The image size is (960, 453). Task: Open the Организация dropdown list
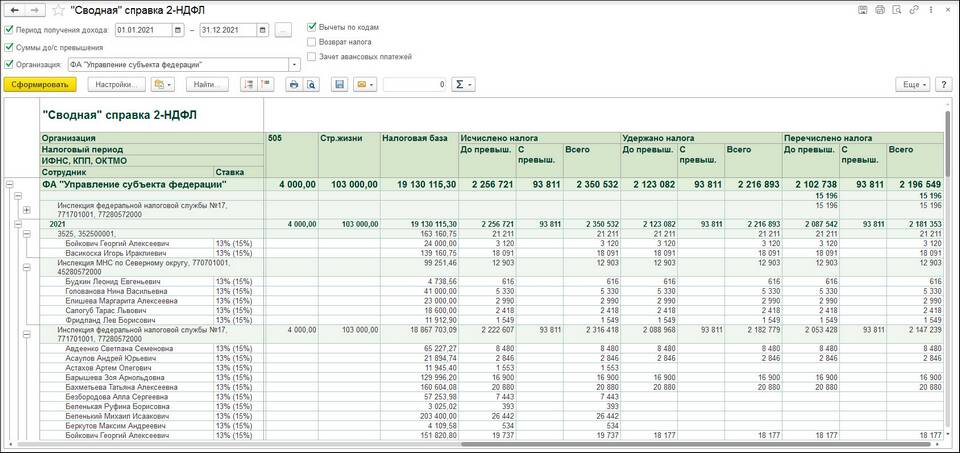(294, 64)
